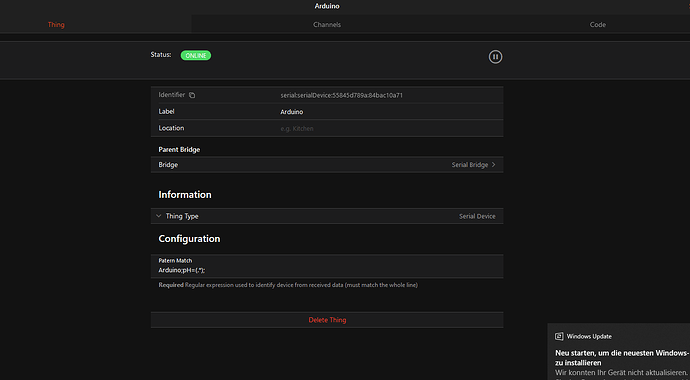
Task: Select the identifier value text
Action: click(x=341, y=95)
